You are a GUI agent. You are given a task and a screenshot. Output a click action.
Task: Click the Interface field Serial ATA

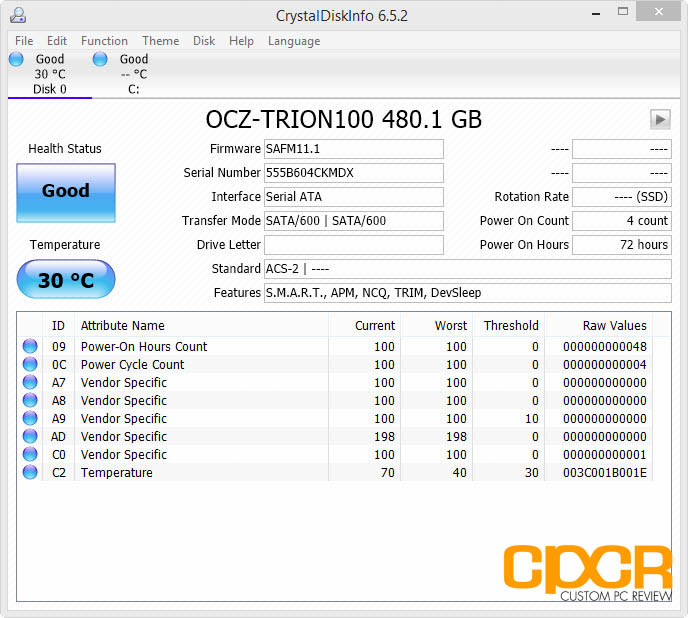(x=354, y=197)
